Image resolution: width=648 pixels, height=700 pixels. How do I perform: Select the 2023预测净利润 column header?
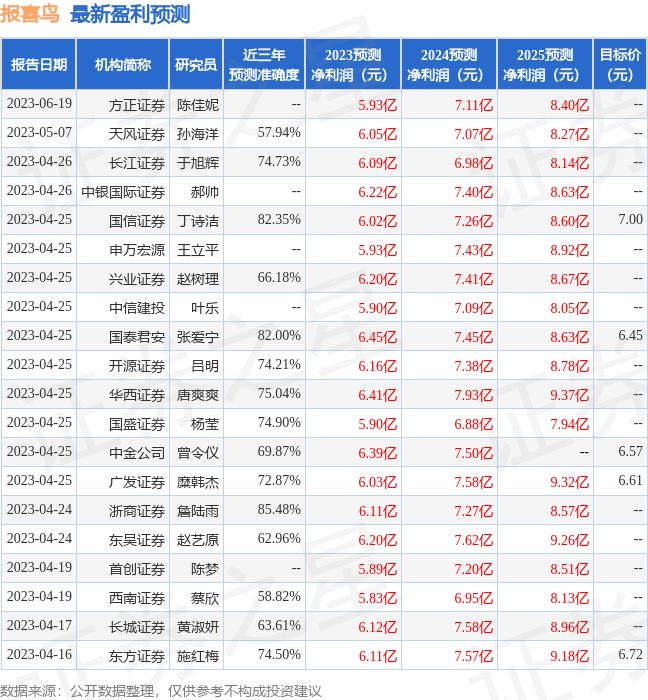353,65
